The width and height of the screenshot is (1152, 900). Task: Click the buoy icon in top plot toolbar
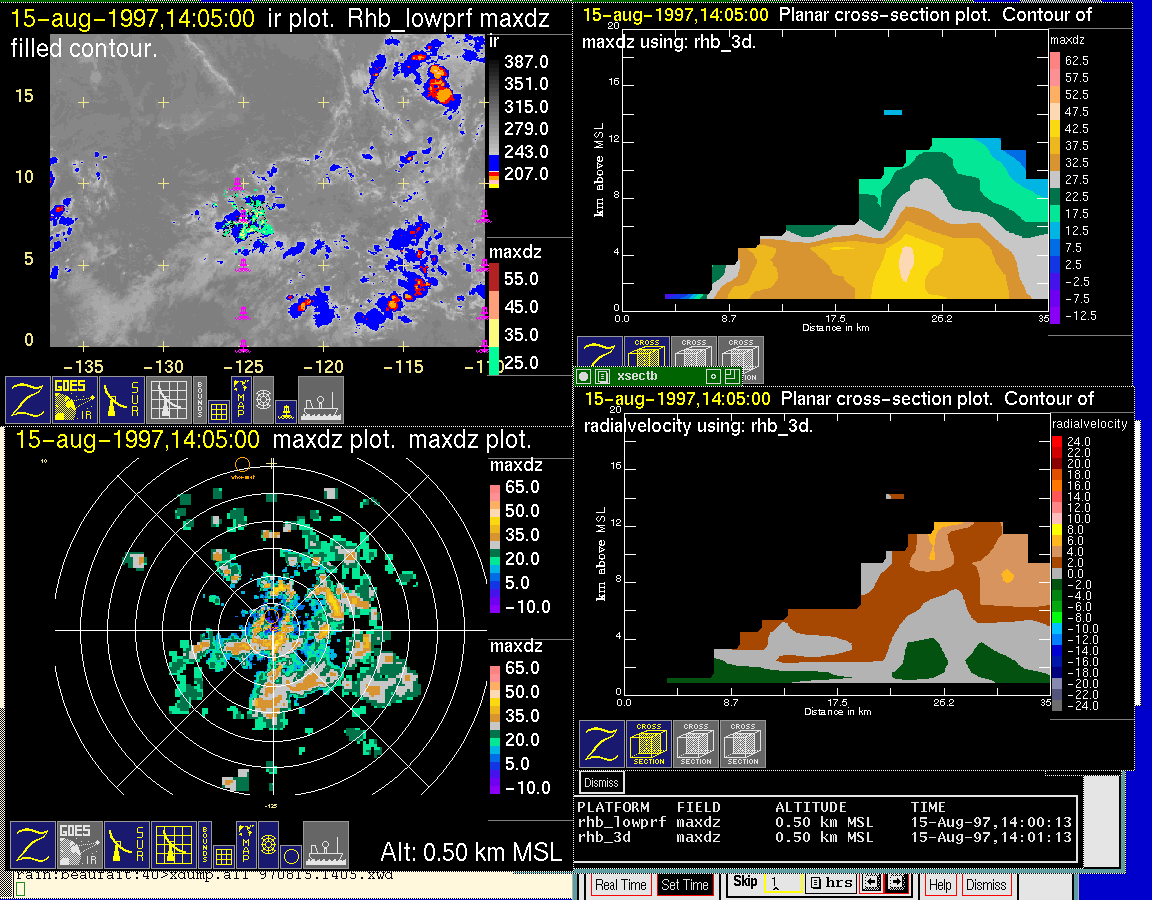click(x=284, y=410)
